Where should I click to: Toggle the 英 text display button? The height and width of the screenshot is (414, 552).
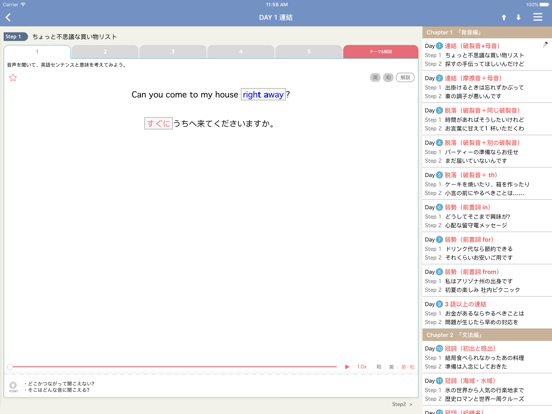[375, 77]
